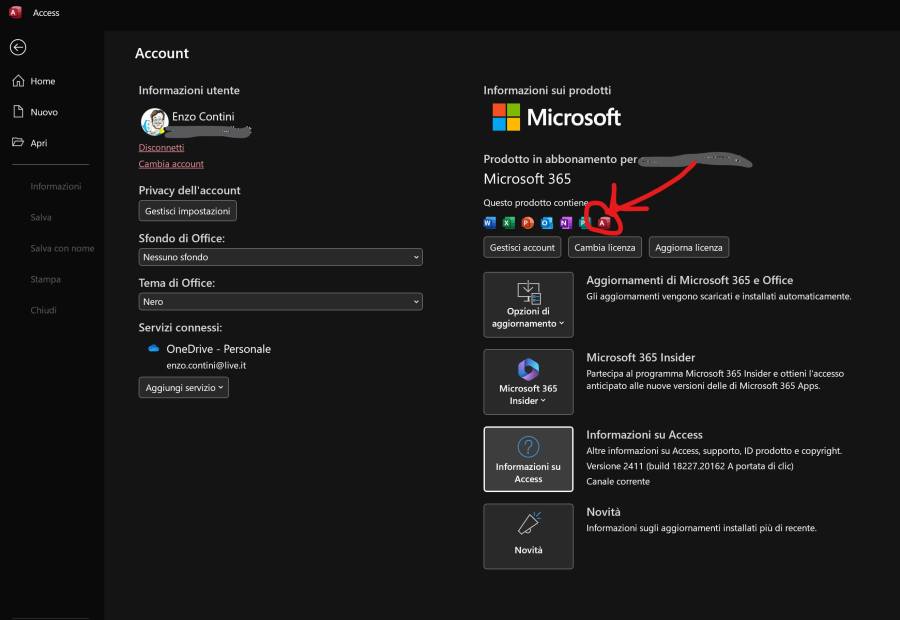Click the OneDrive cloud icon

coord(153,349)
